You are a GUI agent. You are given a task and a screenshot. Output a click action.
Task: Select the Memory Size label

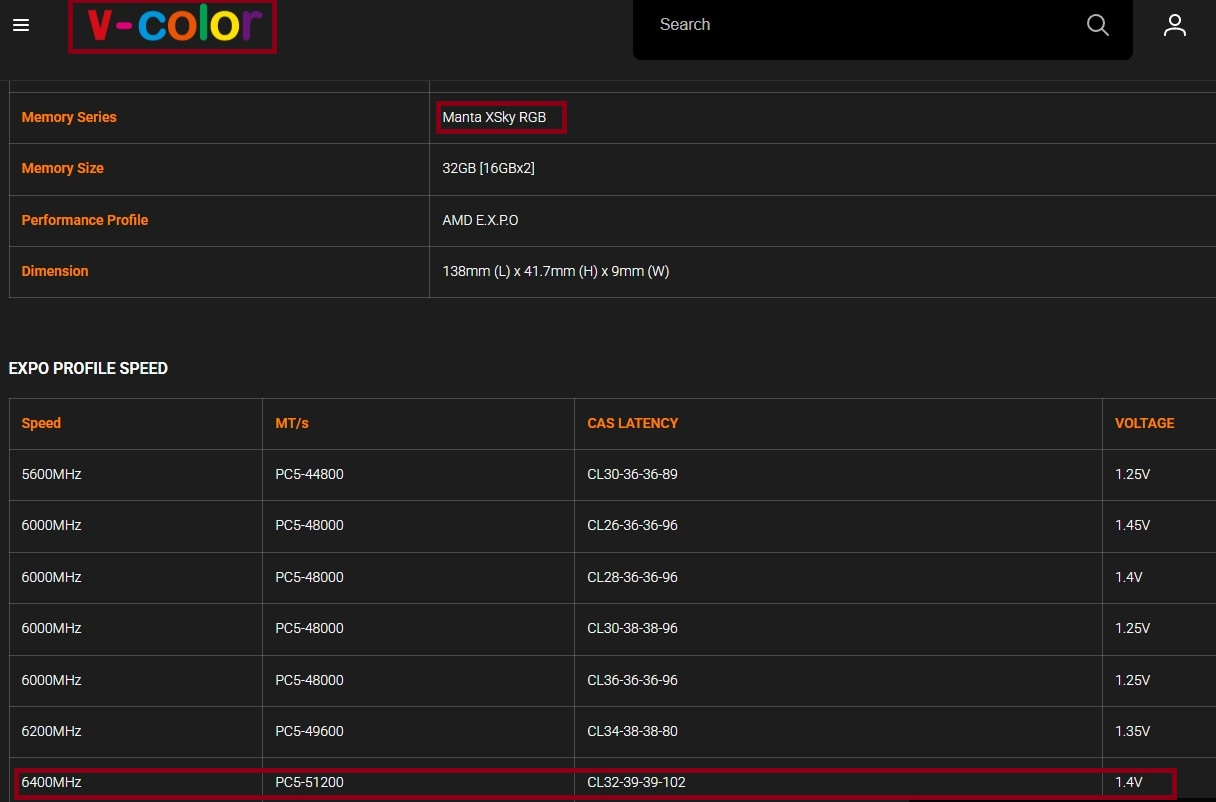tap(63, 168)
